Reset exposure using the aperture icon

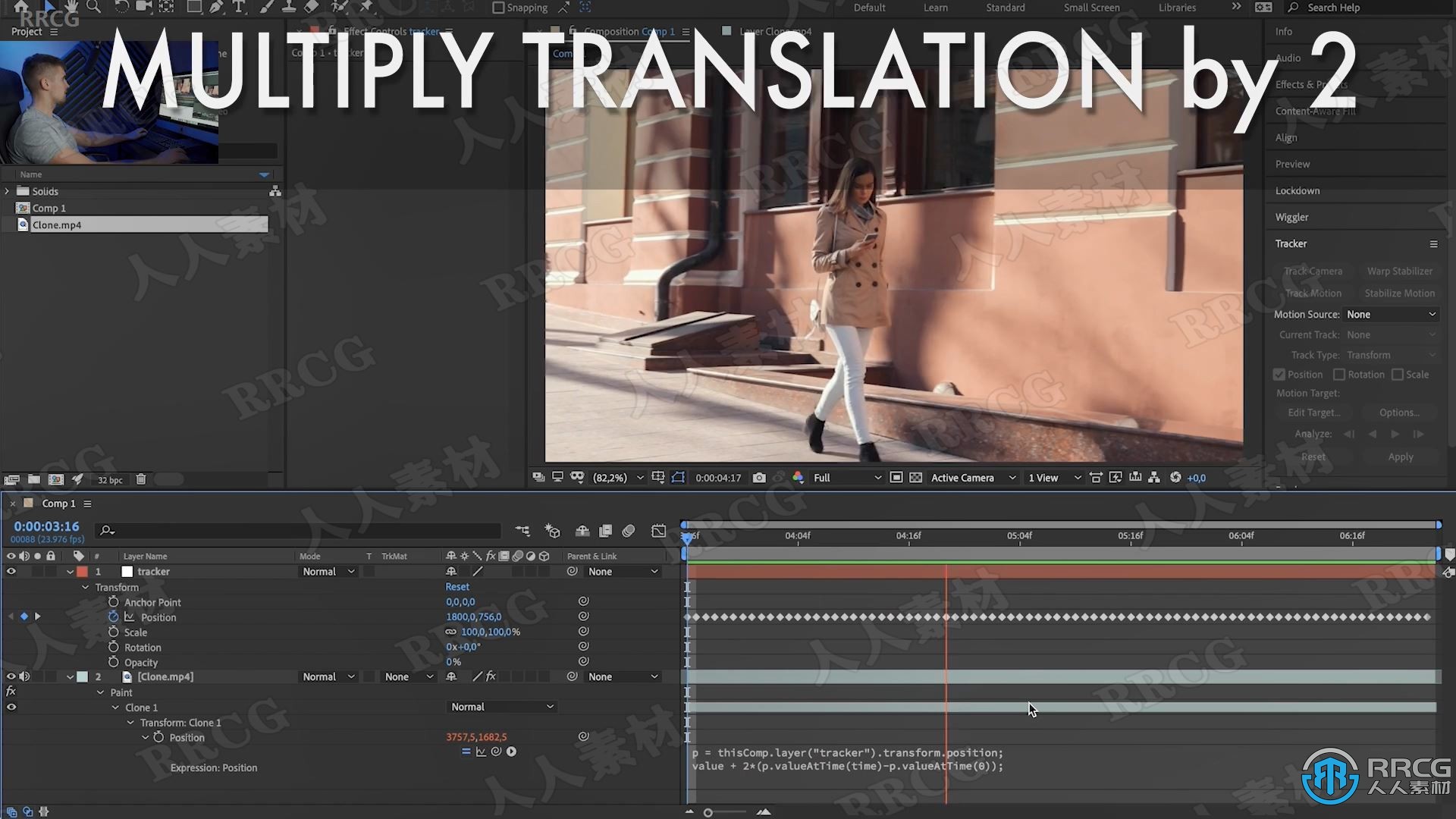point(1175,478)
